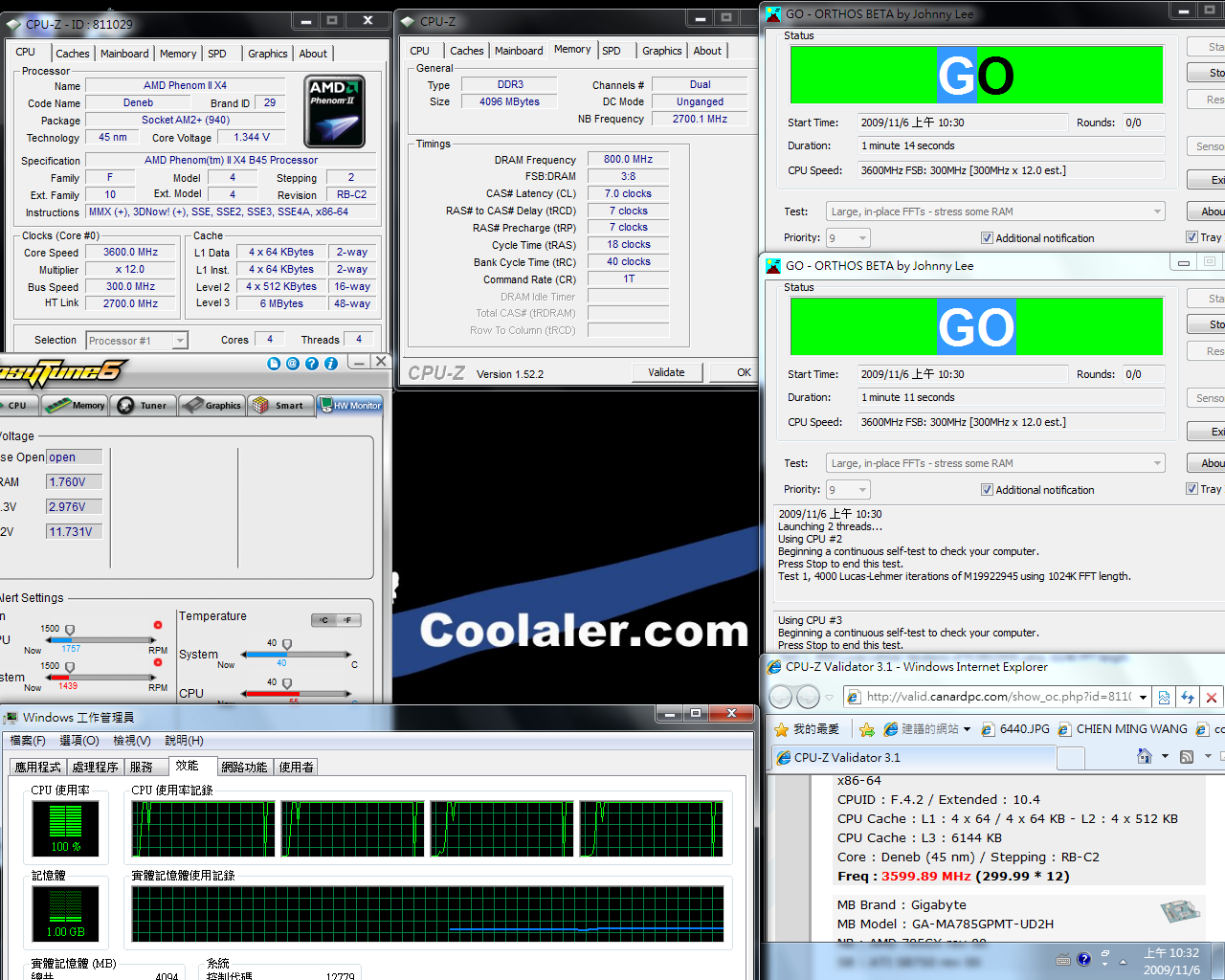Click IE forward navigation button
Screen dimensions: 1225x980
click(808, 697)
